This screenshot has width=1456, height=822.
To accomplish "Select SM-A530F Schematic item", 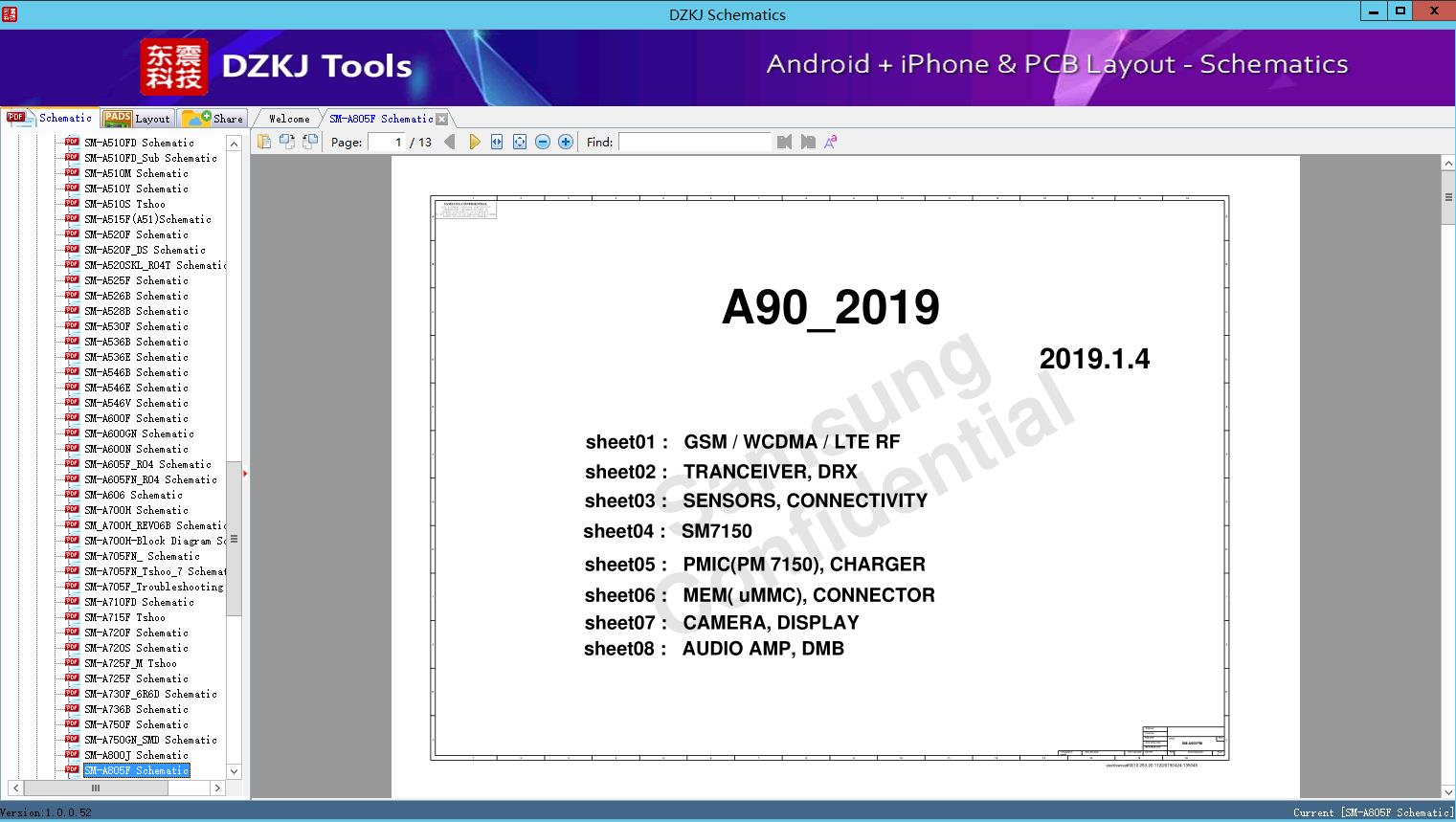I will tap(136, 326).
